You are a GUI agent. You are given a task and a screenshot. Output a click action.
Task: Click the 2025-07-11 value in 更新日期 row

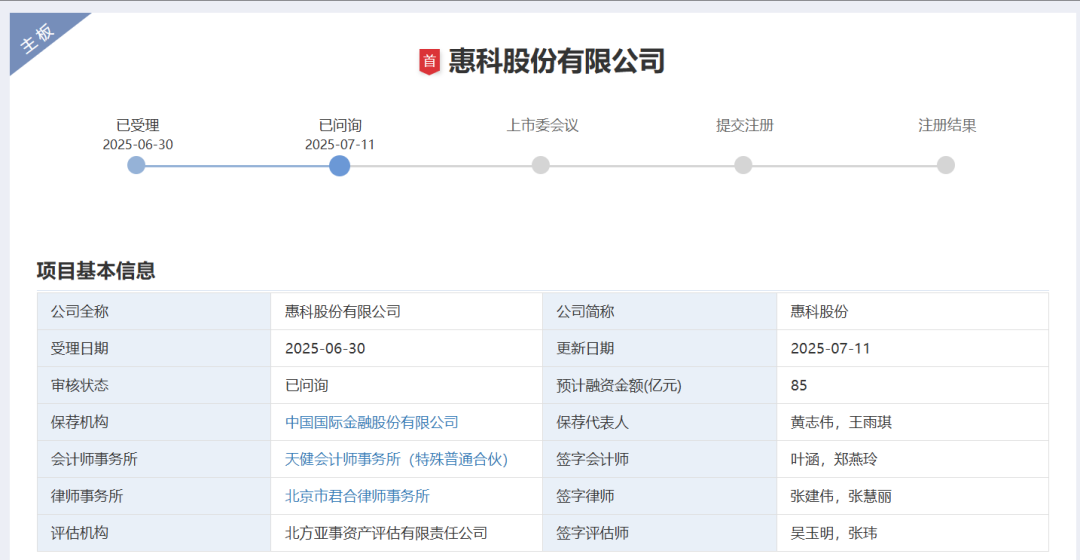(x=831, y=349)
